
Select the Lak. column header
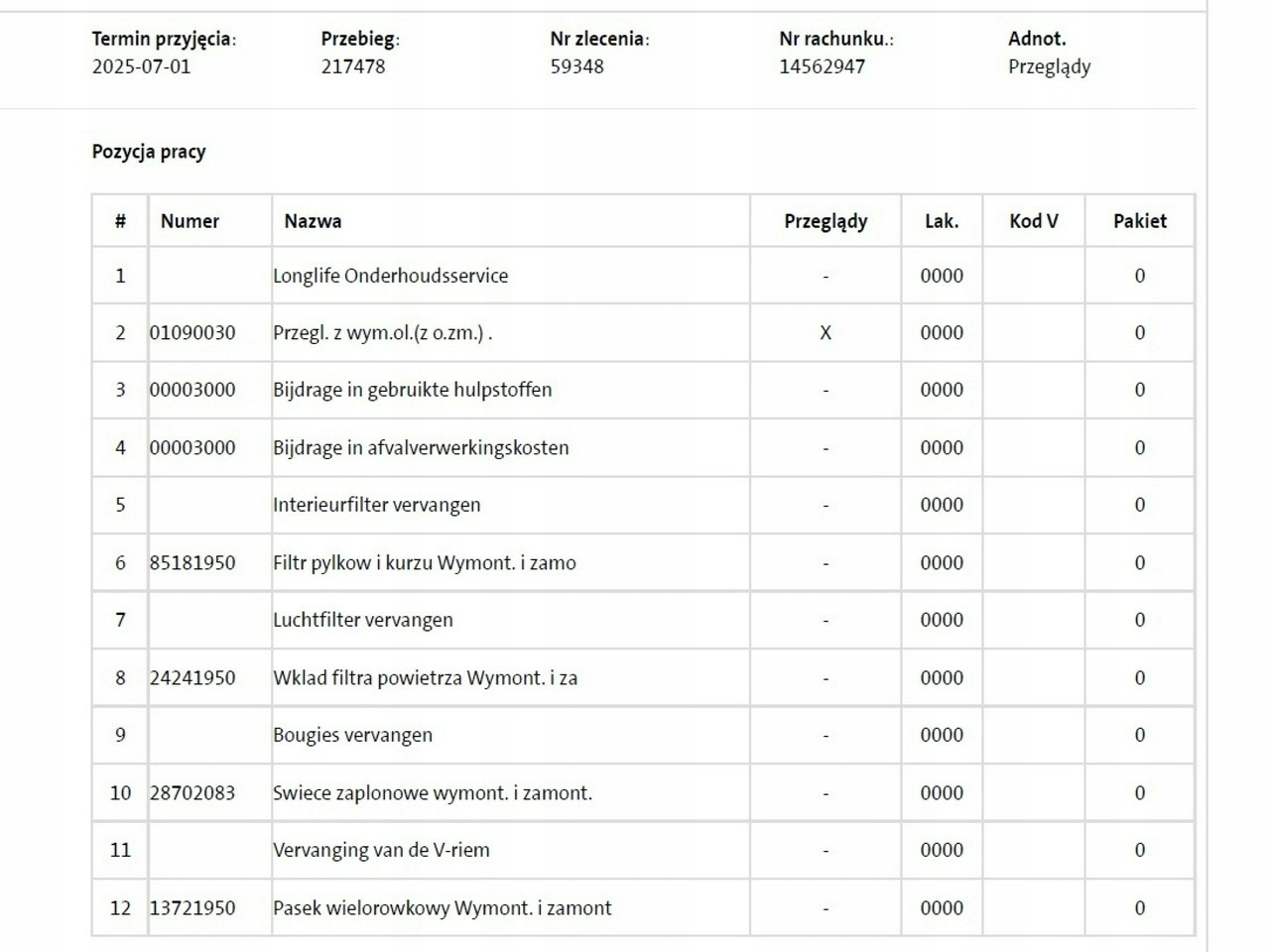[942, 221]
